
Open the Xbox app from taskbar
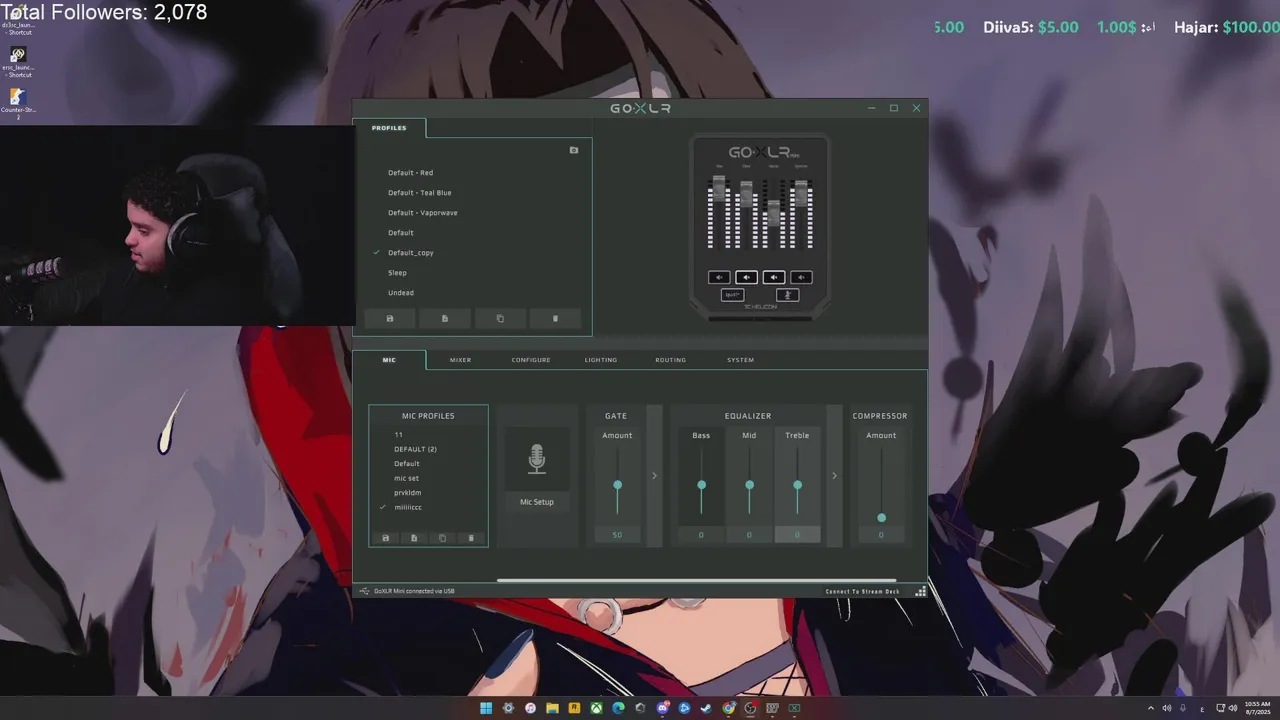point(596,708)
